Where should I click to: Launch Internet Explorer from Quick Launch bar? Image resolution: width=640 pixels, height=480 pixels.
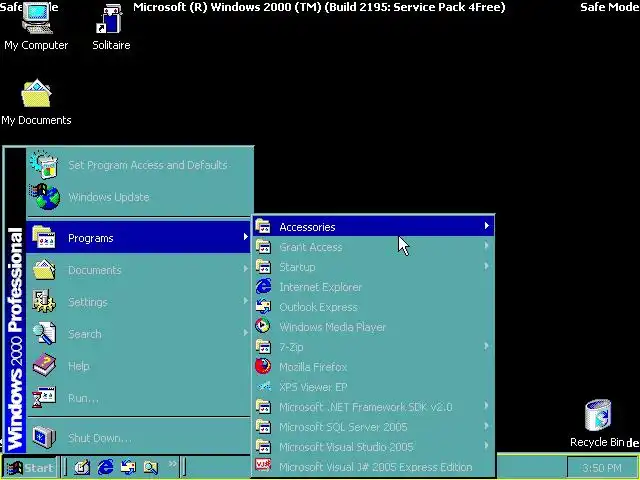[x=105, y=467]
